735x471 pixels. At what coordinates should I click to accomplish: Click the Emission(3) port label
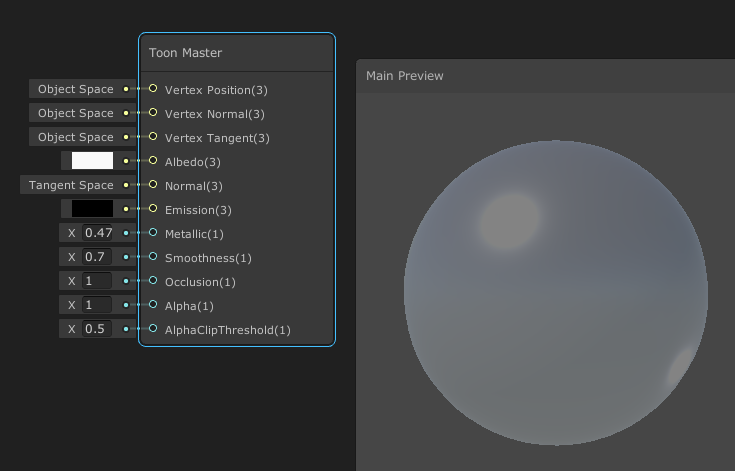tap(198, 210)
